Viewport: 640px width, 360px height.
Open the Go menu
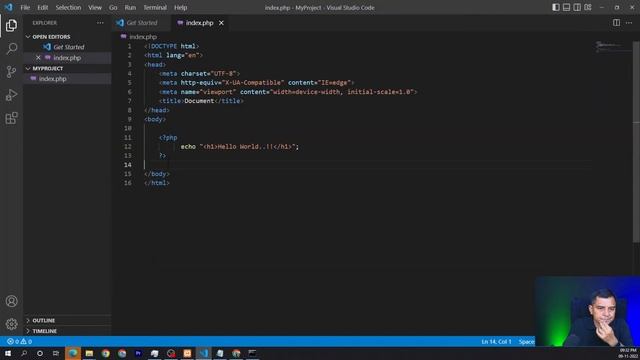(113, 7)
